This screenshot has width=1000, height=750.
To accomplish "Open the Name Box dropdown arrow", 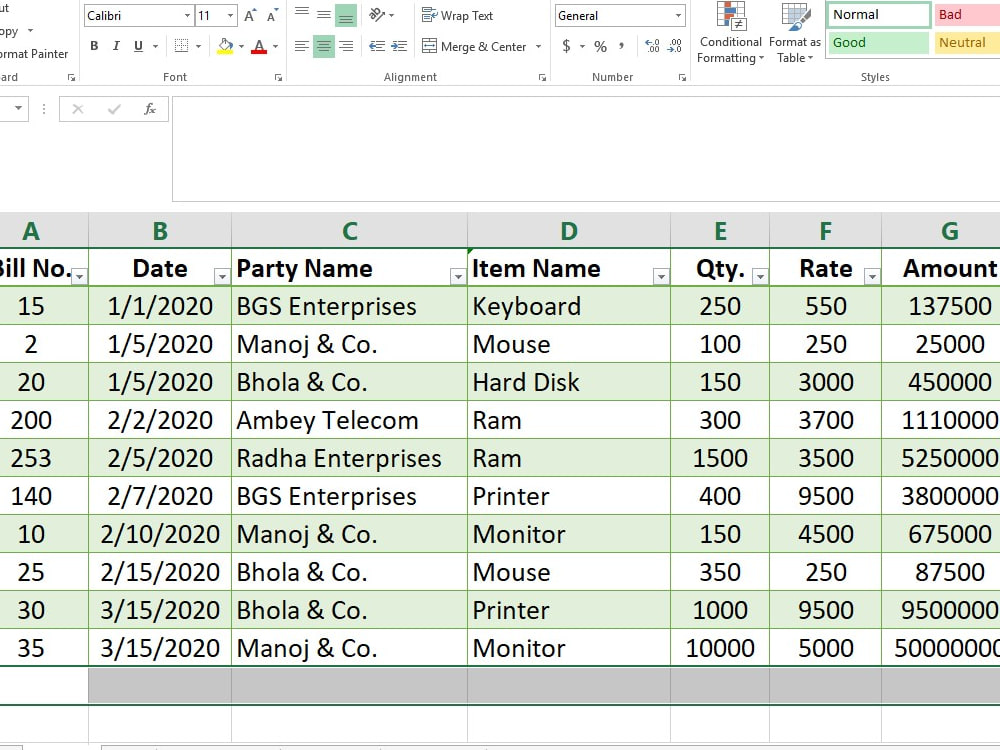I will 18,108.
